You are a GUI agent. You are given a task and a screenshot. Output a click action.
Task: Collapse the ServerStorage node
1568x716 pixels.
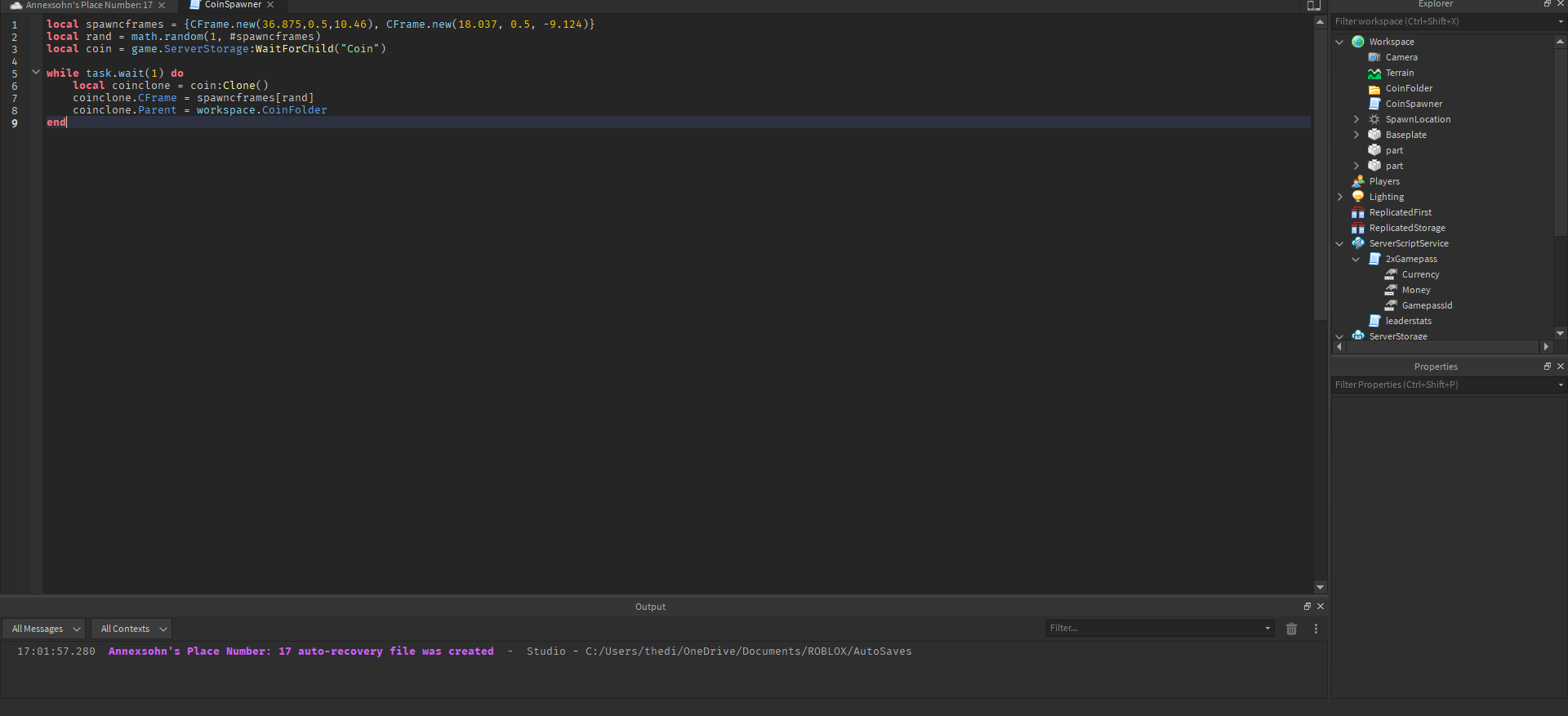(1339, 336)
